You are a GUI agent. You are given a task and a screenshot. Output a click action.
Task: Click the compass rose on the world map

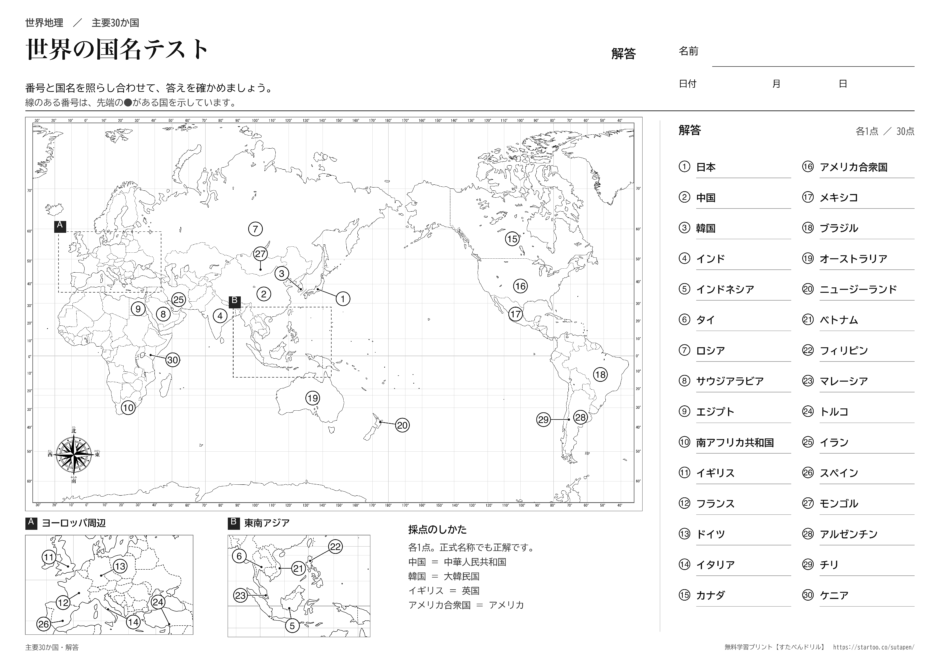[74, 454]
